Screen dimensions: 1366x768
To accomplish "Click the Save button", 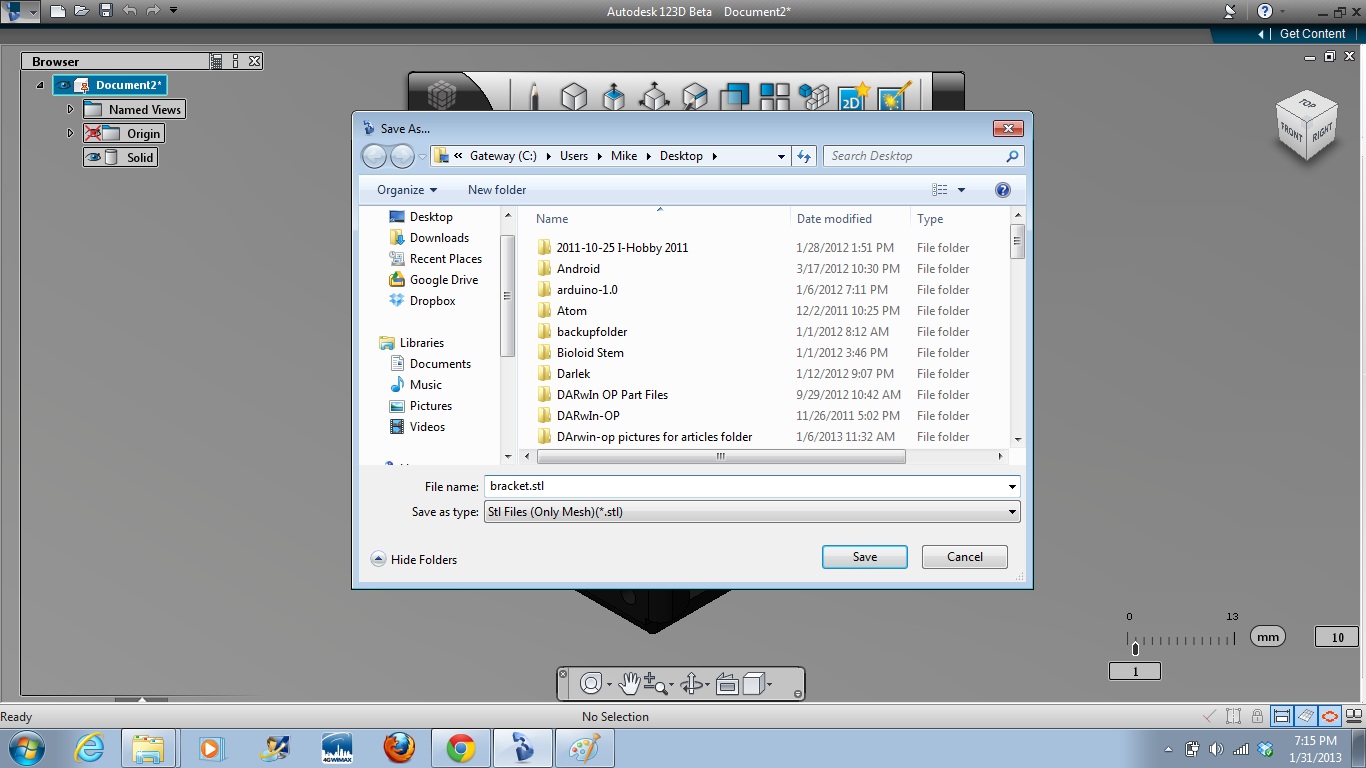I will click(x=865, y=557).
